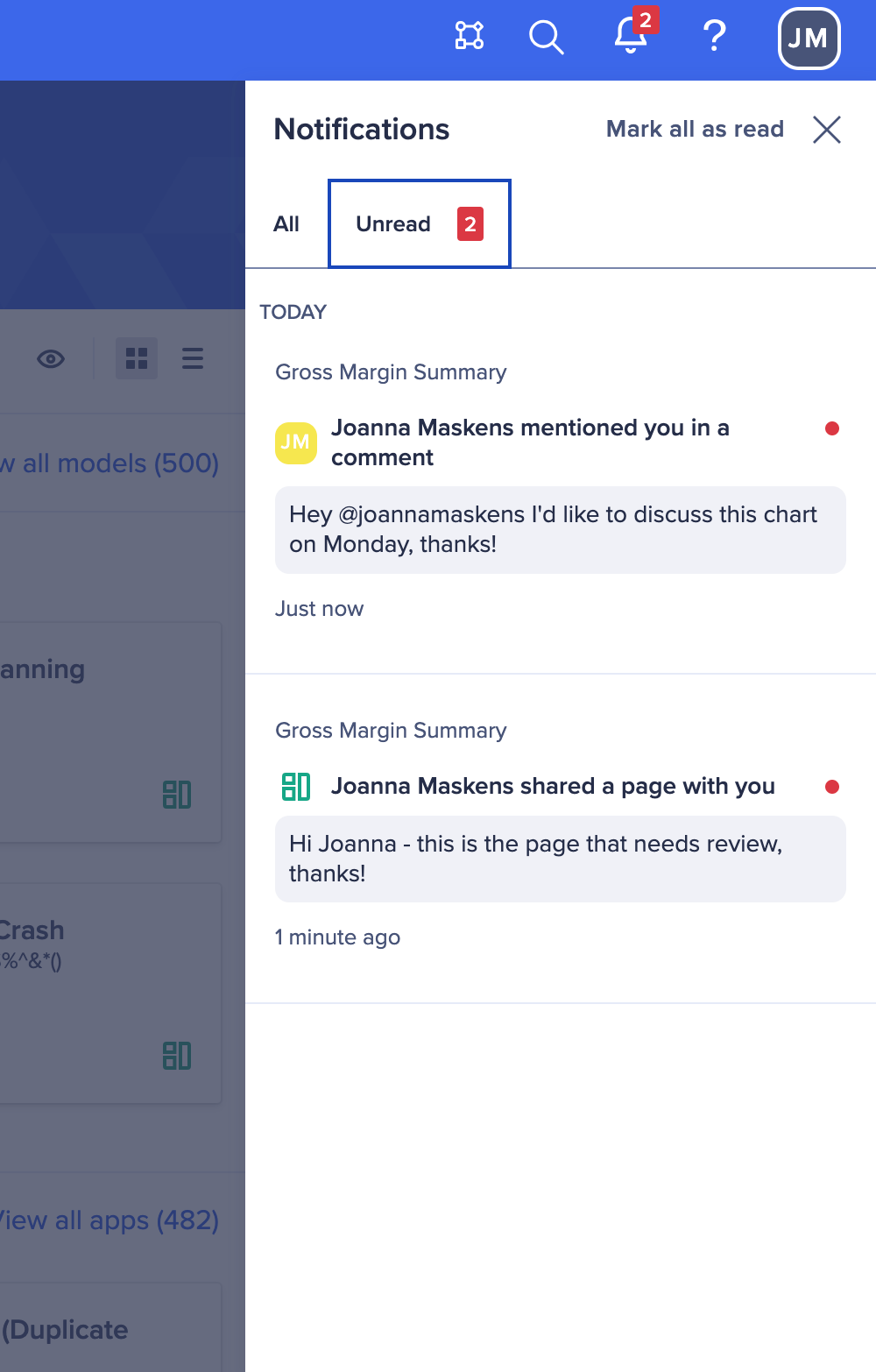876x1372 pixels.
Task: Click unread red dot on shared page notification
Action: pos(832,787)
